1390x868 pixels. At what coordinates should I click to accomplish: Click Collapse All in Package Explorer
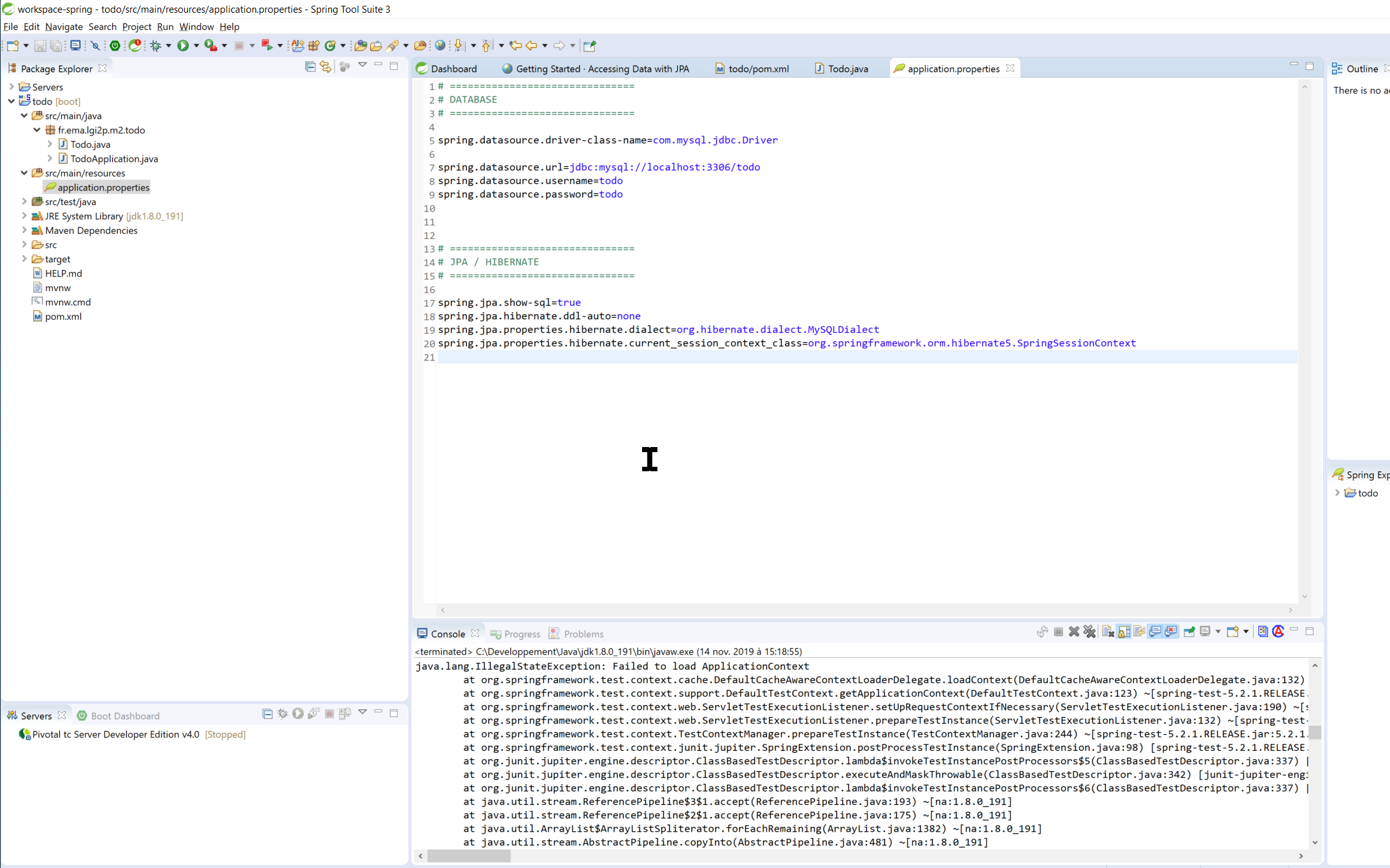(x=310, y=66)
